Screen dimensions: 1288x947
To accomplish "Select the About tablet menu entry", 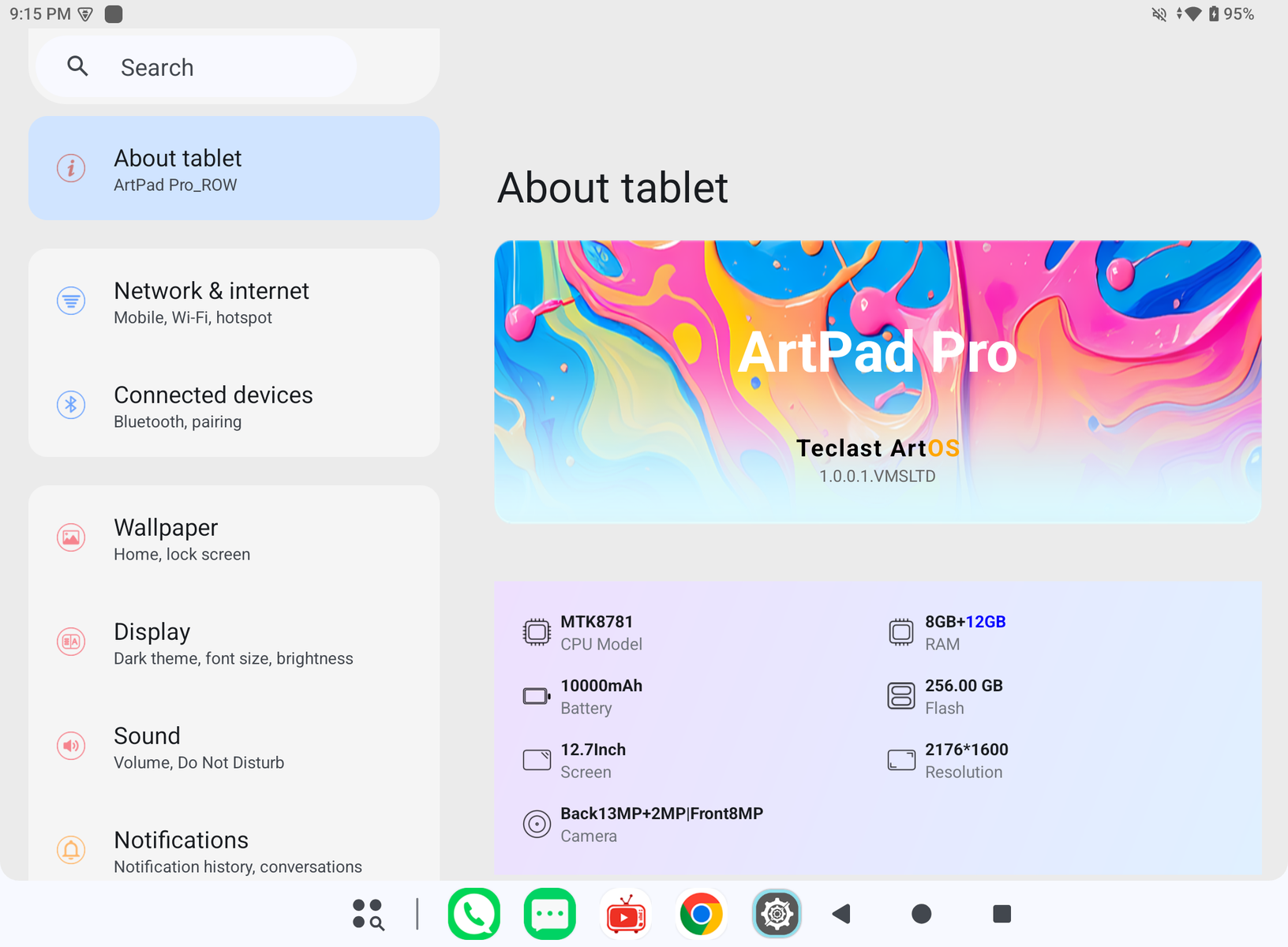I will coord(234,168).
